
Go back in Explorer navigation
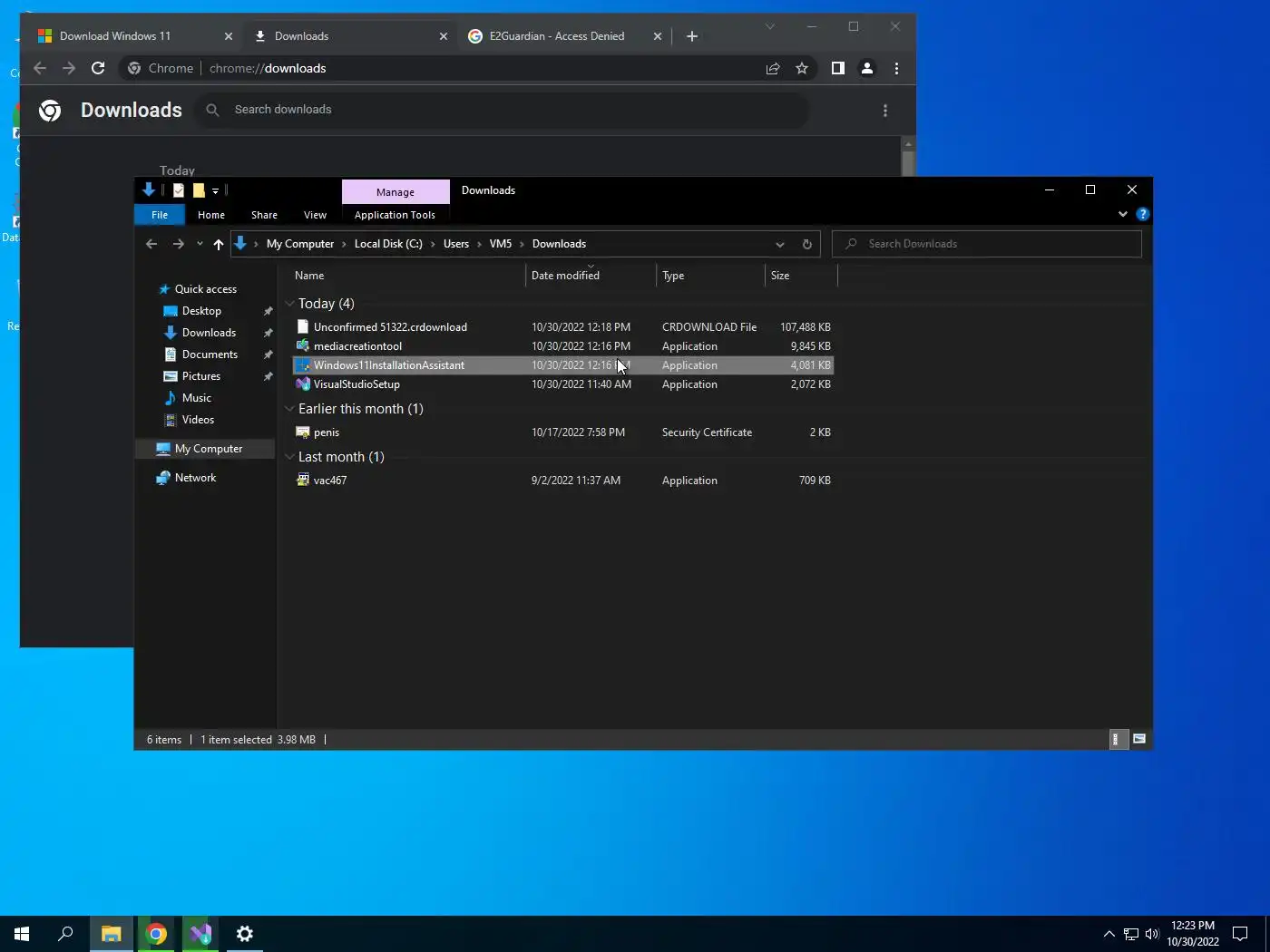tap(151, 244)
